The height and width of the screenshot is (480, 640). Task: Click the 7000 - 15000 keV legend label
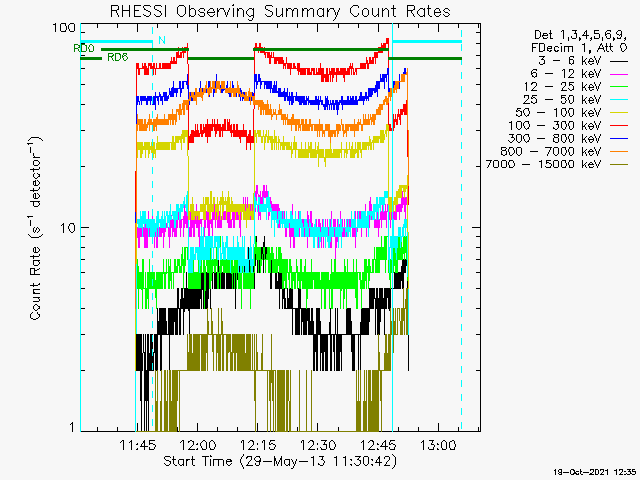543,164
